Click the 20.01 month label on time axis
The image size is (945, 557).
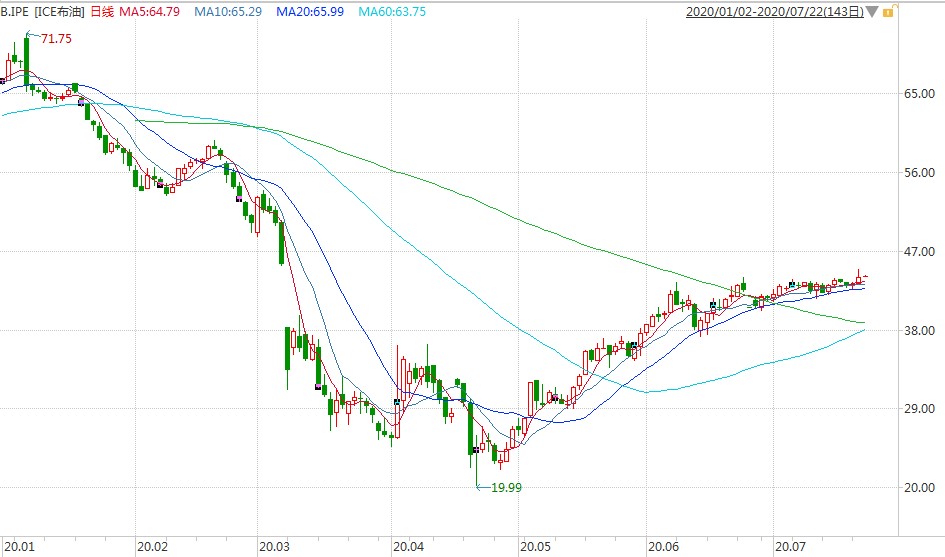click(x=19, y=547)
